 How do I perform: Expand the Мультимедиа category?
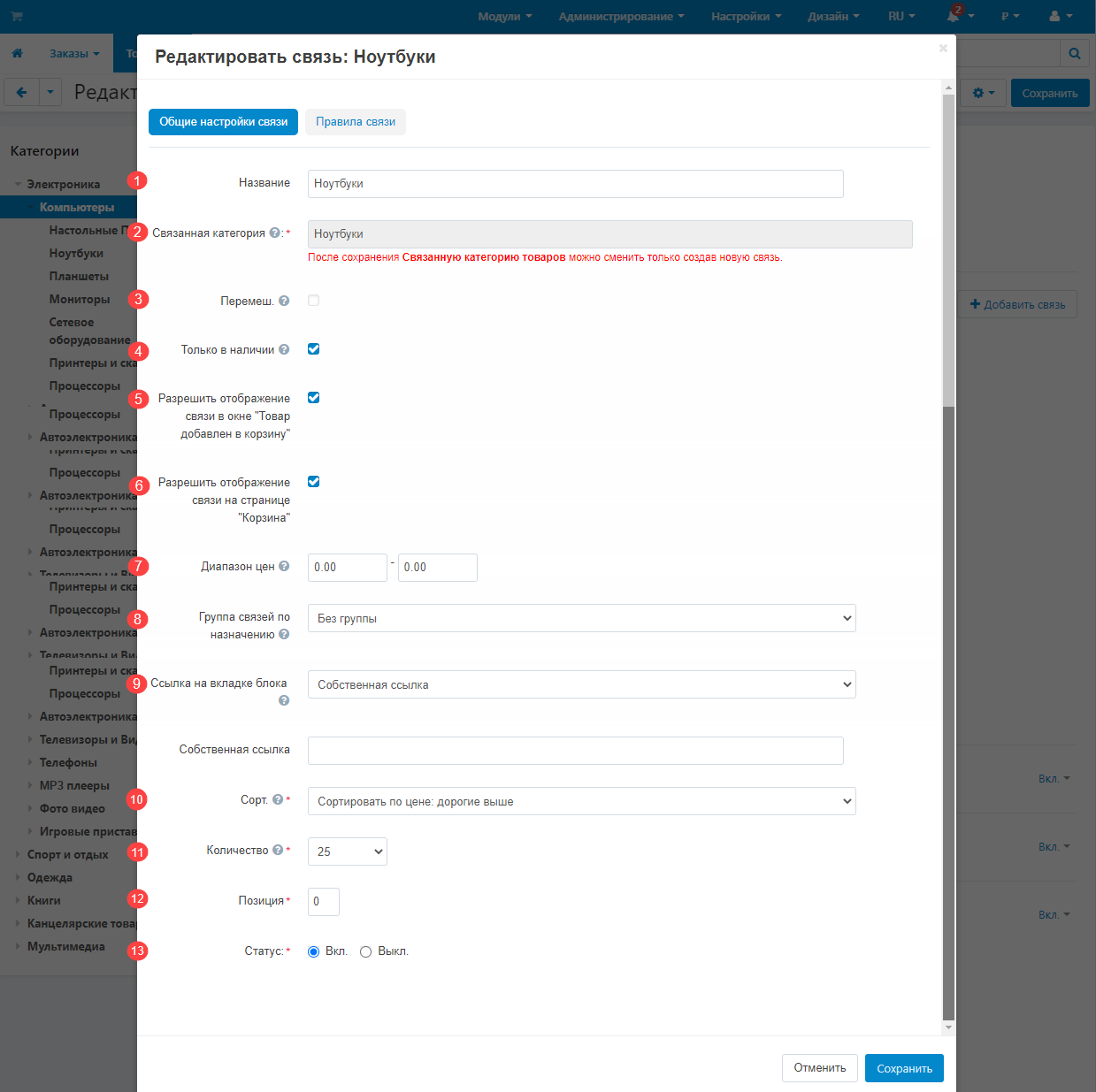coord(18,946)
